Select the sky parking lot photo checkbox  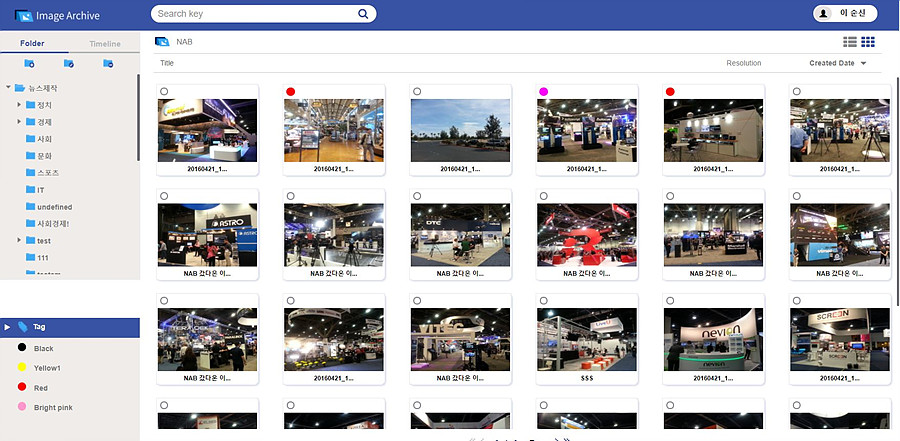click(x=417, y=91)
